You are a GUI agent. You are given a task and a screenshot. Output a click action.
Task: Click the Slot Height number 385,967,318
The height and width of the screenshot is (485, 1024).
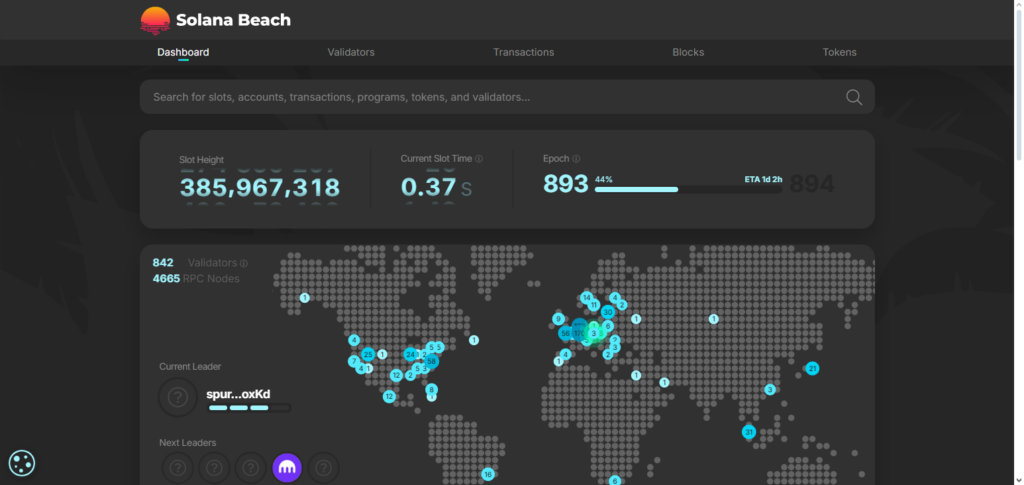point(260,187)
